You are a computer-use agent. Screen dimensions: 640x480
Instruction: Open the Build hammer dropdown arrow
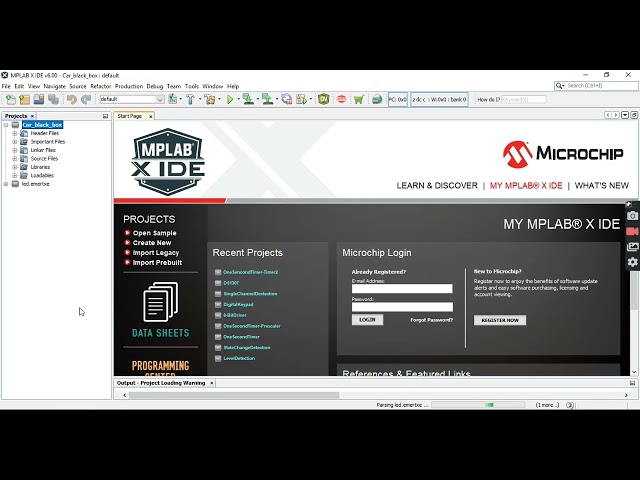(200, 99)
